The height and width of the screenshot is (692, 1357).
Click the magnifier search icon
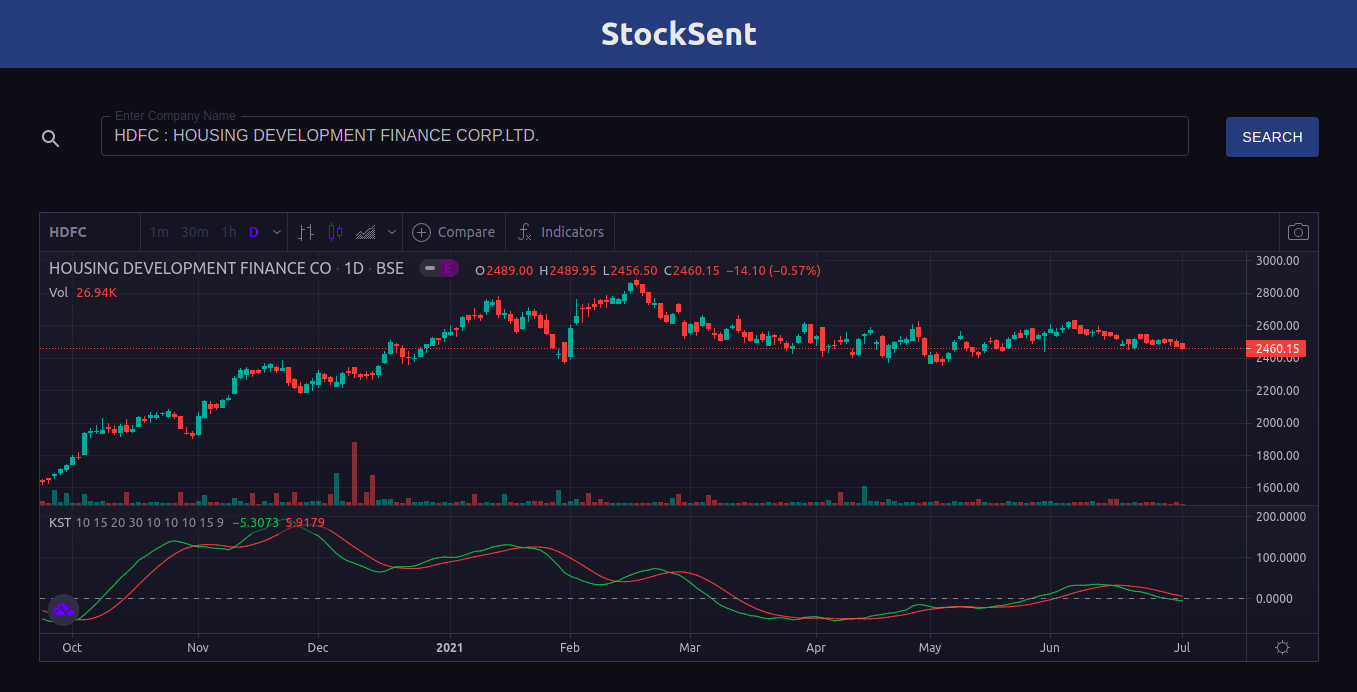(x=50, y=139)
